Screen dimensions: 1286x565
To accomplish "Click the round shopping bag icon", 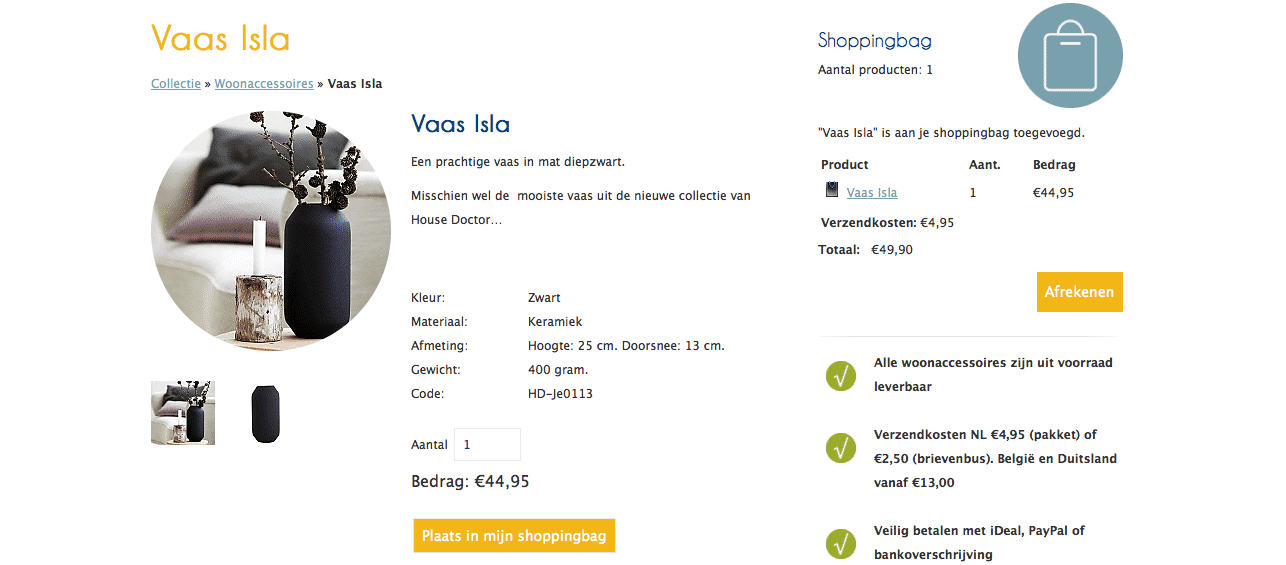I will [x=1069, y=56].
